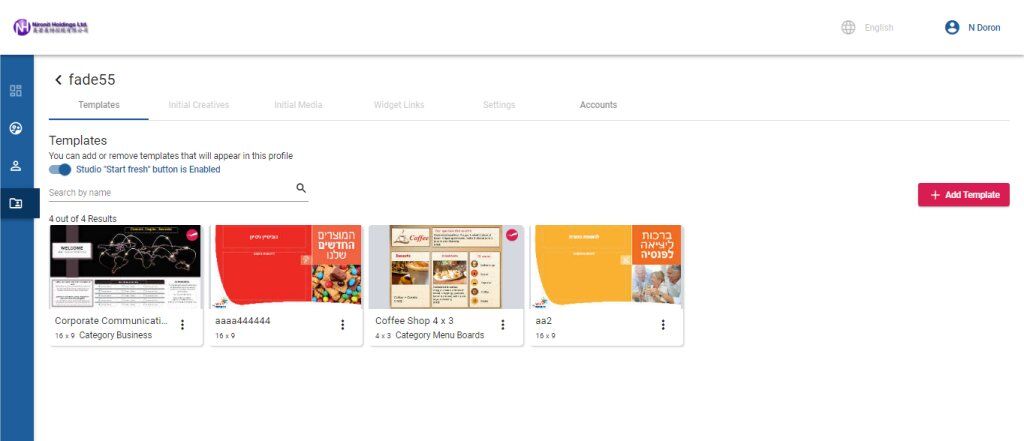Click the search magnifier icon
The image size is (1024, 441).
coord(301,188)
